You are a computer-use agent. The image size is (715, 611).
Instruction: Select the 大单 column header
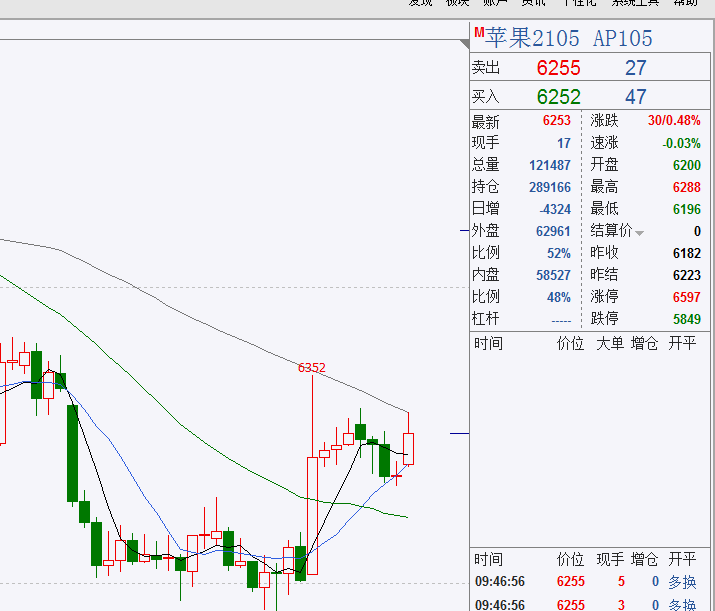click(610, 343)
